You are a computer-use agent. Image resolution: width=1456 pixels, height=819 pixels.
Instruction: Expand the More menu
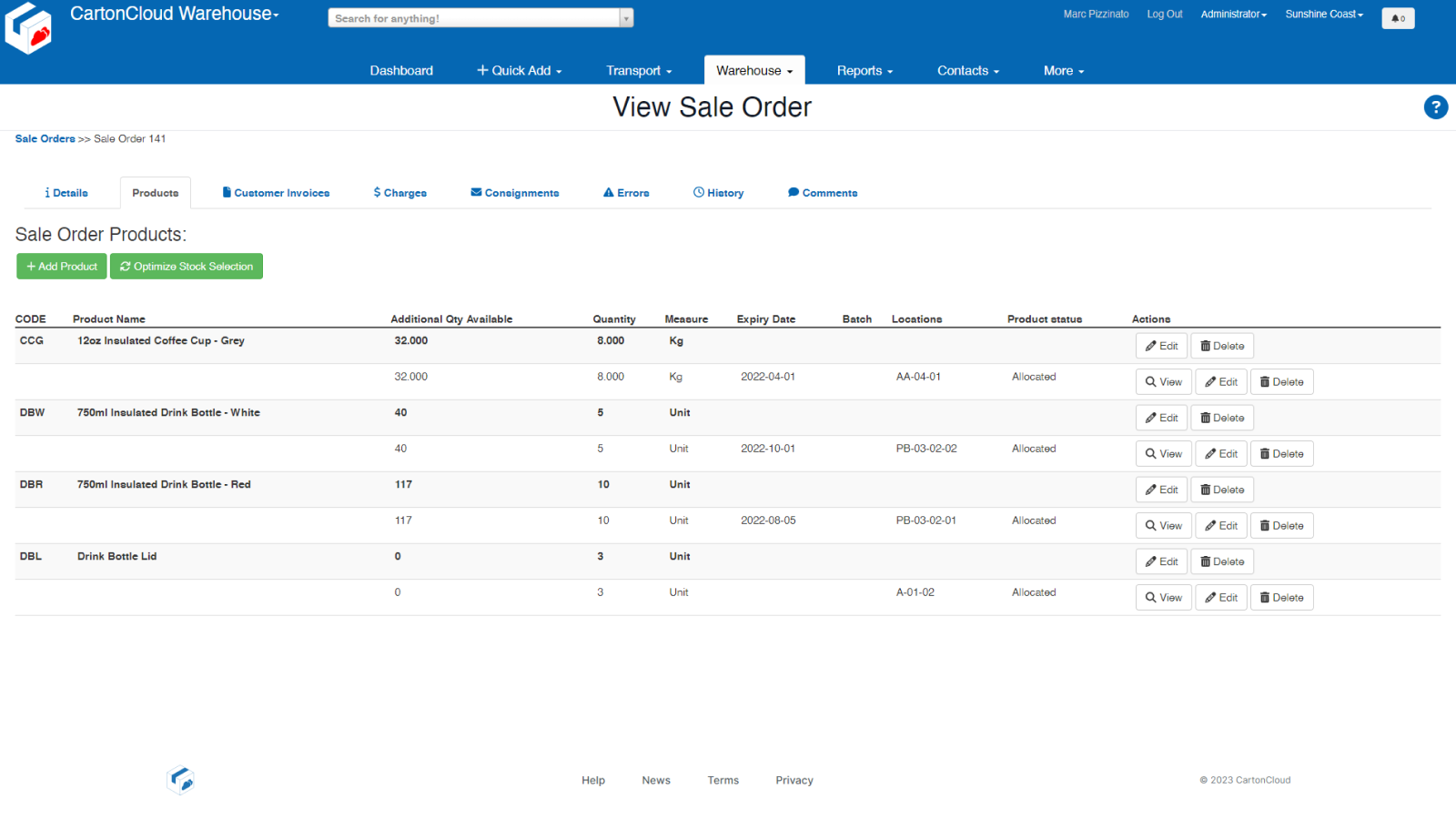click(x=1064, y=70)
